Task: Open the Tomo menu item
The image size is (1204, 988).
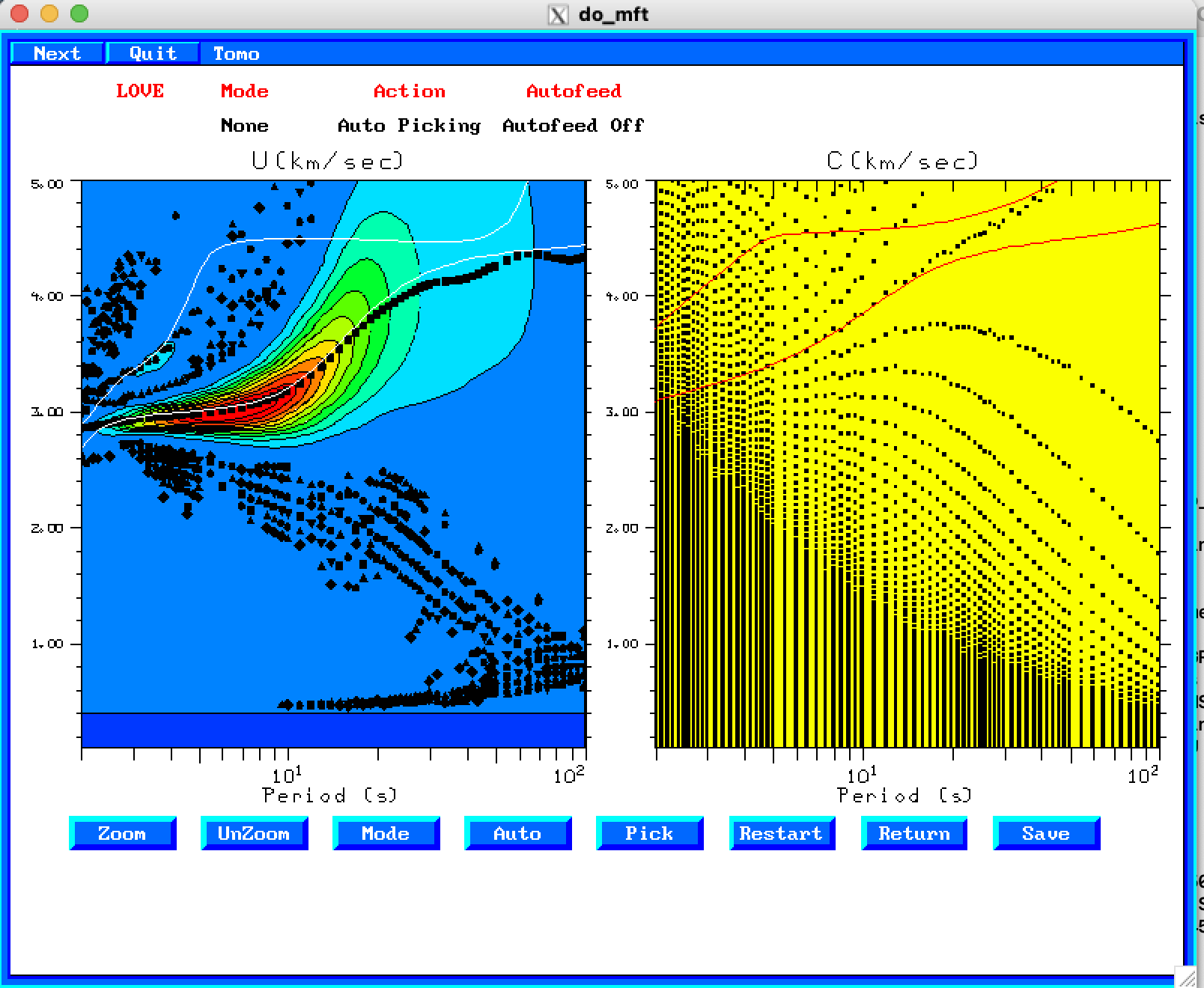Action: [236, 53]
